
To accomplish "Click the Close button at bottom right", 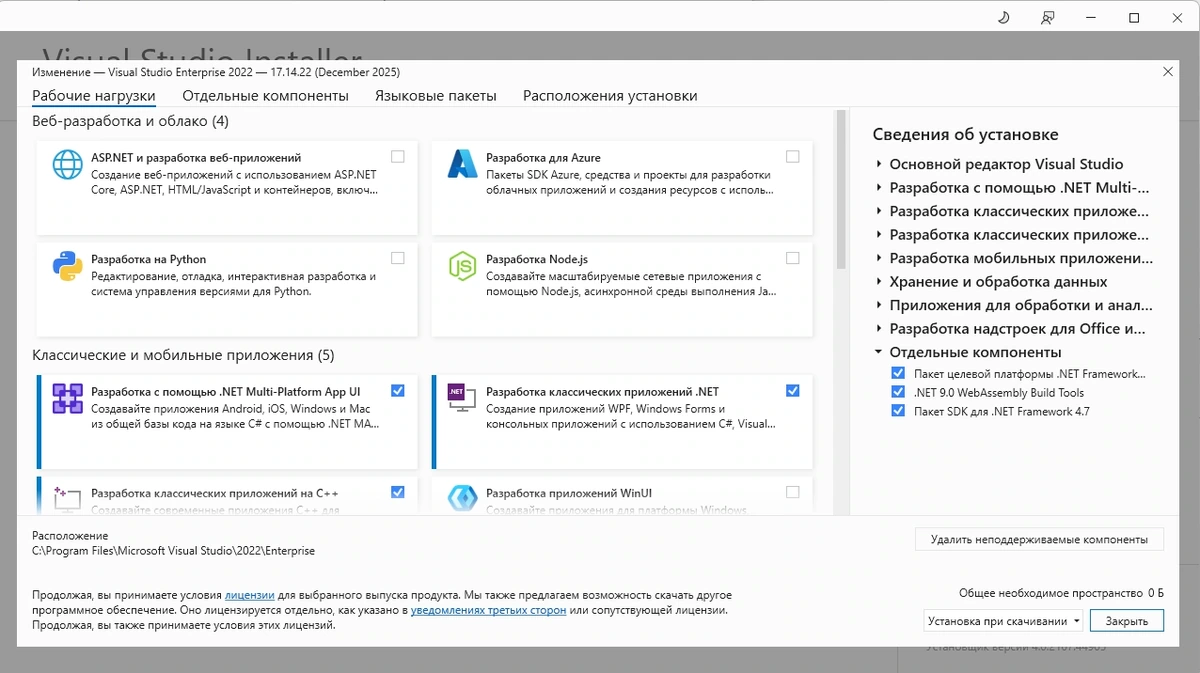I will click(x=1127, y=621).
